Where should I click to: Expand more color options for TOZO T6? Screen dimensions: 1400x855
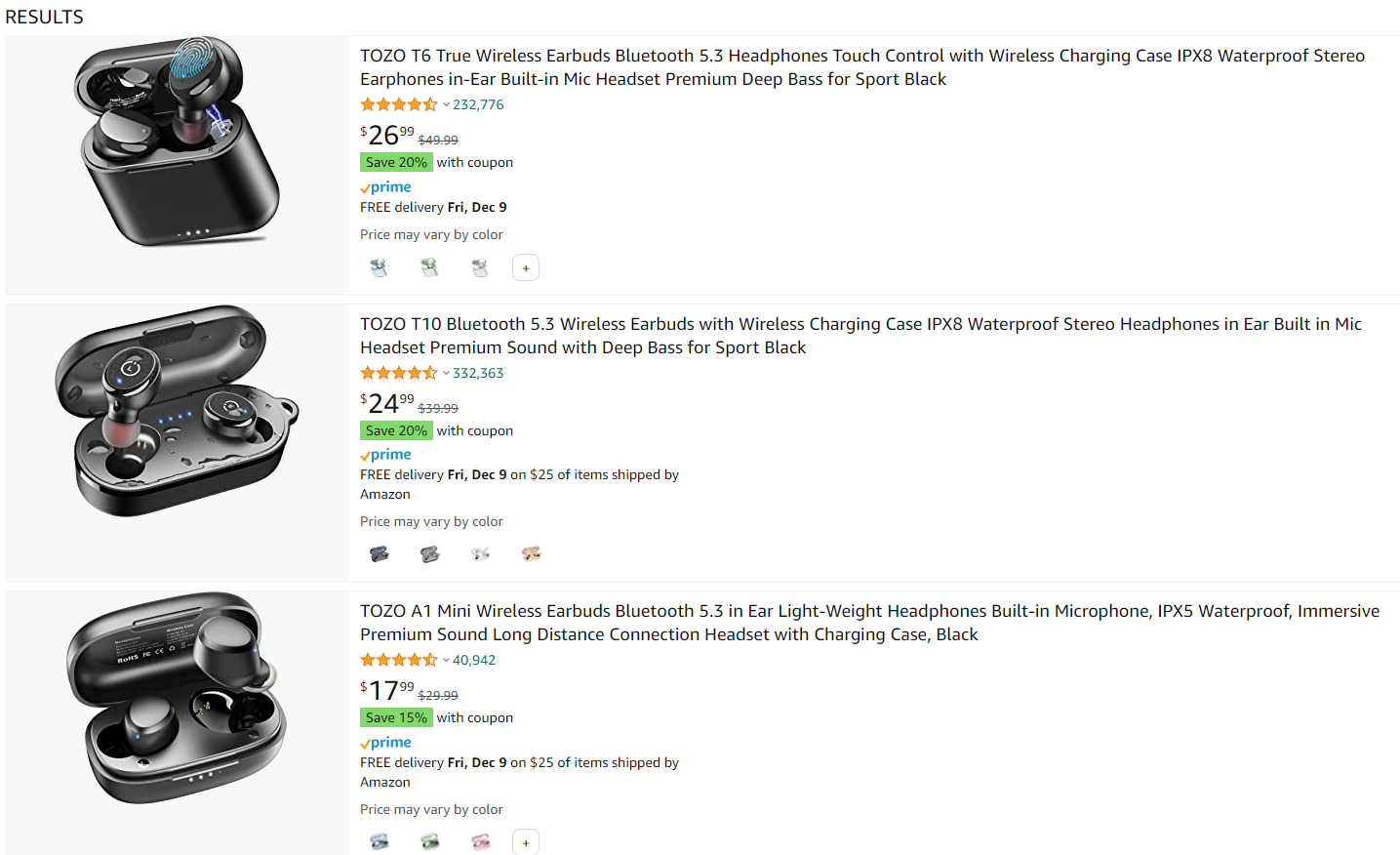(x=526, y=267)
